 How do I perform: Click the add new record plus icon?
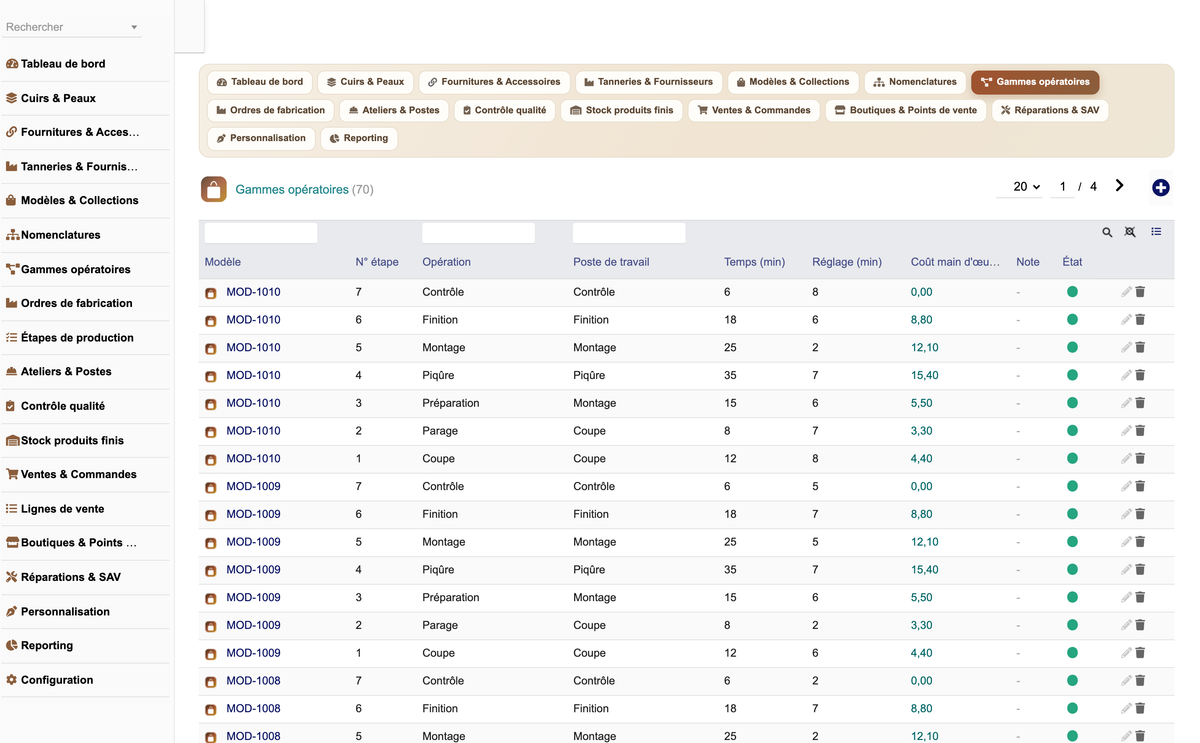pos(1160,188)
